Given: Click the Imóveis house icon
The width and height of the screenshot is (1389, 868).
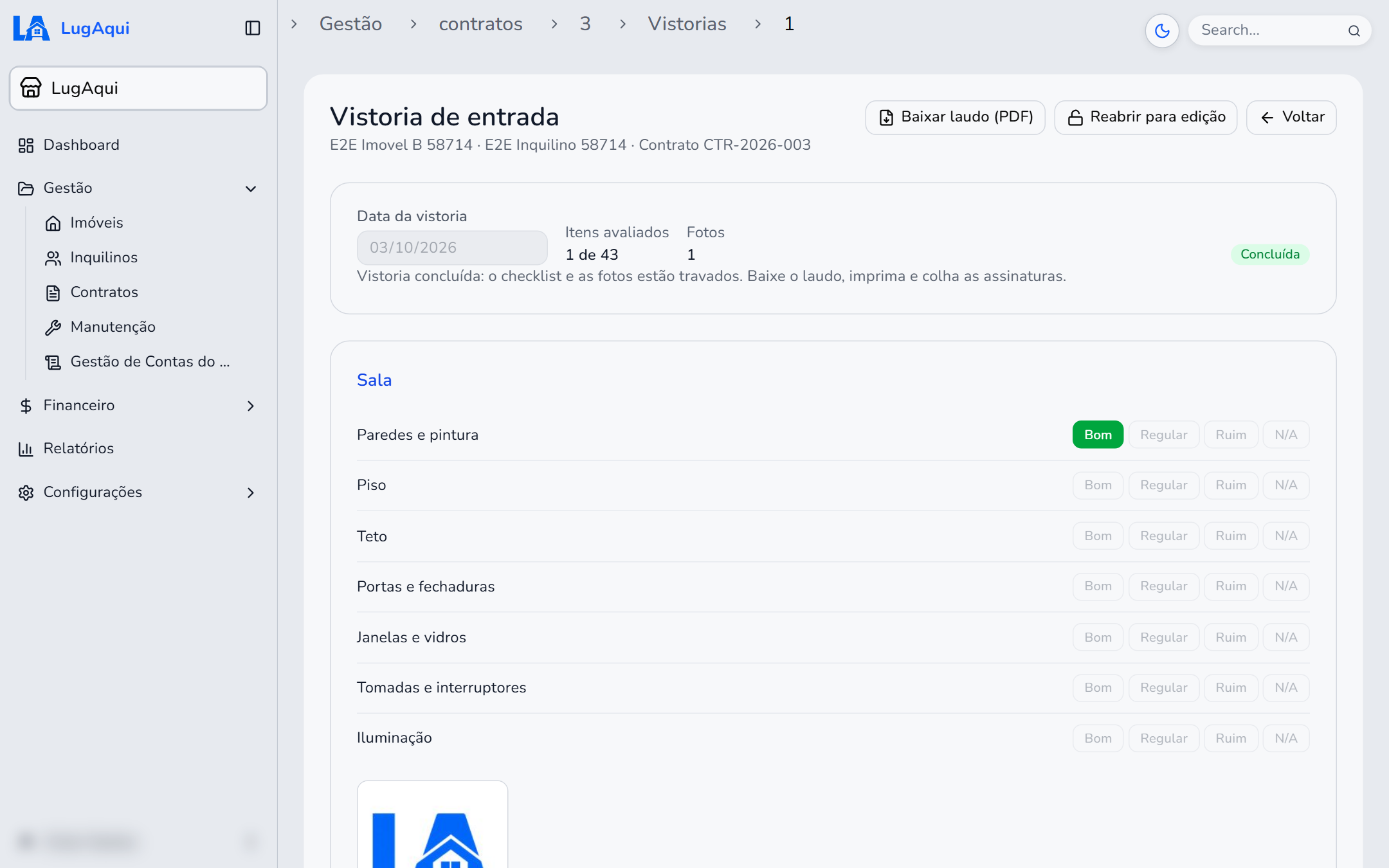Looking at the screenshot, I should pyautogui.click(x=53, y=223).
